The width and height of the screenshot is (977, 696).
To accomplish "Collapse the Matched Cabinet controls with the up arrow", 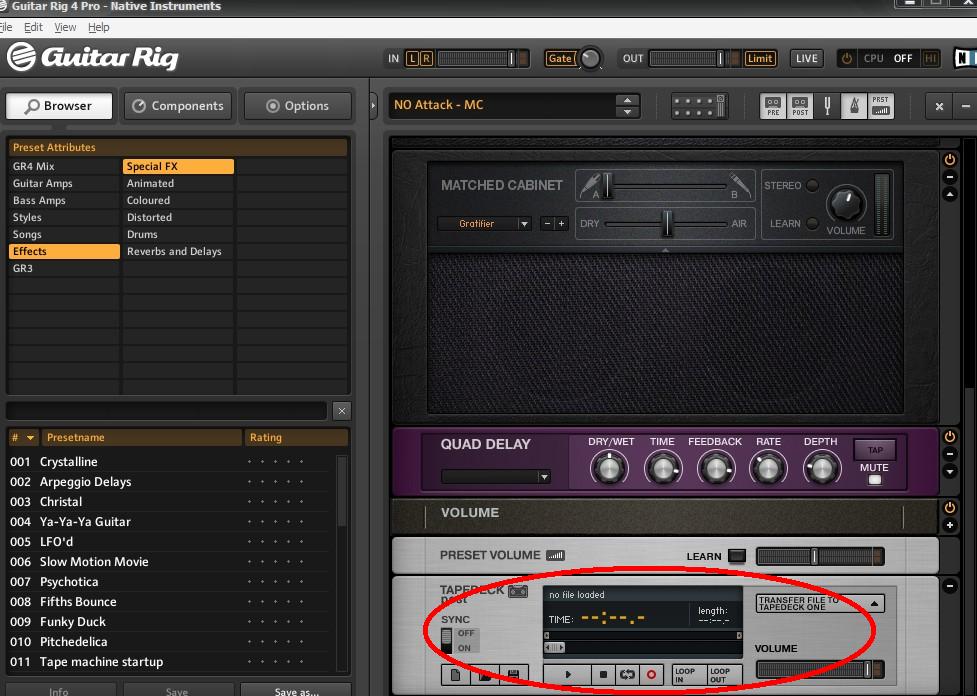I will click(x=950, y=195).
